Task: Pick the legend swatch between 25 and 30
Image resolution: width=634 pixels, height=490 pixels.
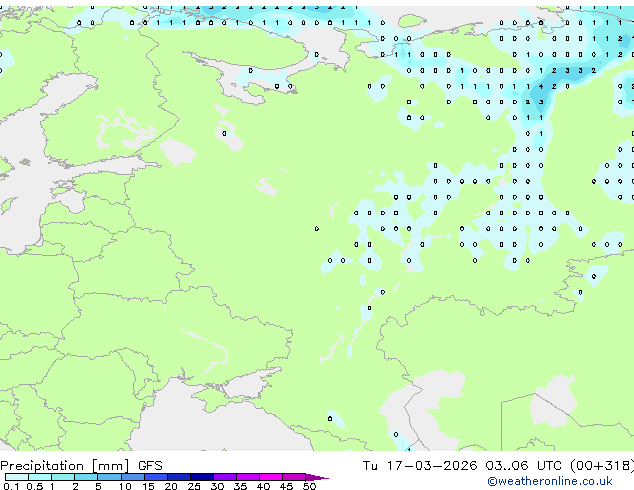Action: [x=201, y=477]
